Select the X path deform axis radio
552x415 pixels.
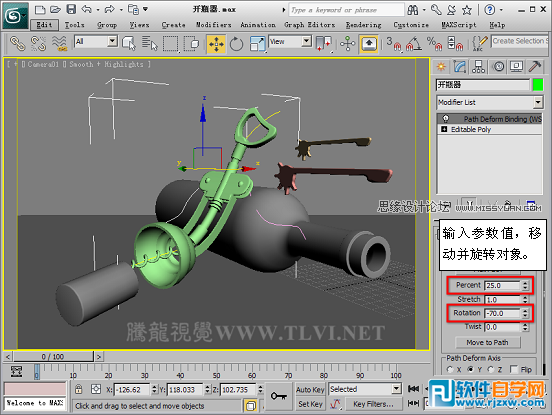click(450, 370)
